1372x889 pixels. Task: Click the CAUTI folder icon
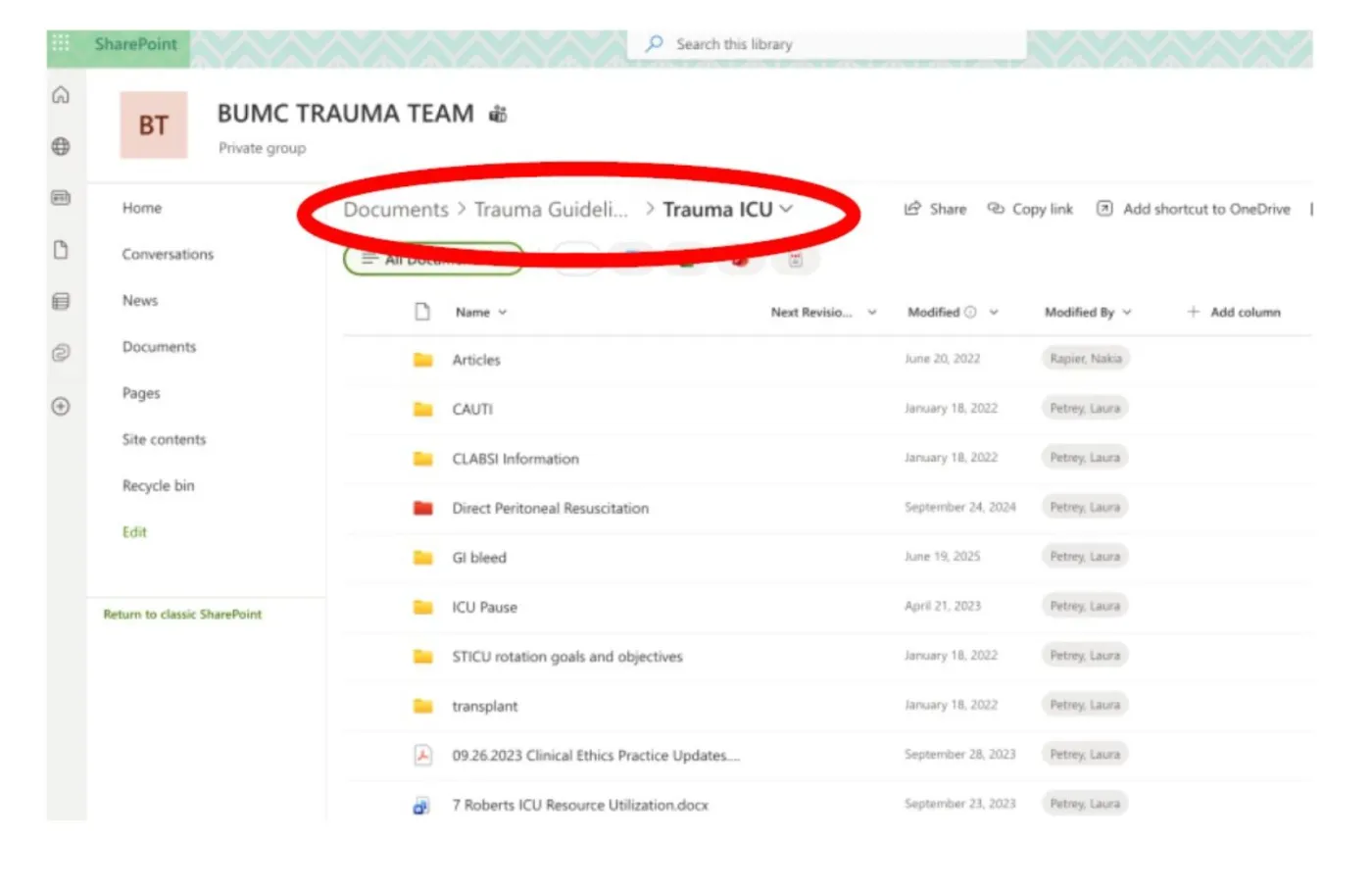[x=423, y=409]
